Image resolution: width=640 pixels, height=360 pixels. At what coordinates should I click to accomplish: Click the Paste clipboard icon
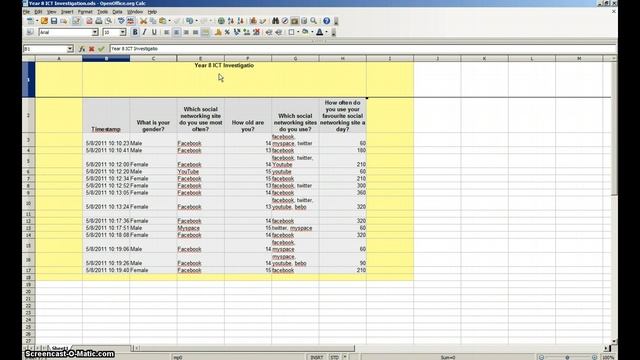point(163,21)
